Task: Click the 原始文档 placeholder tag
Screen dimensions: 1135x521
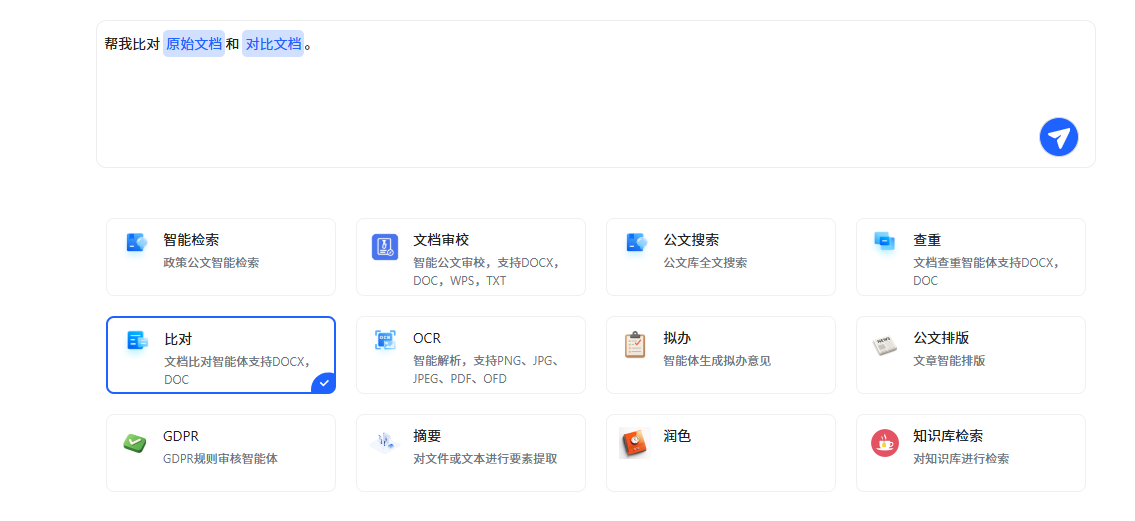Action: [194, 44]
